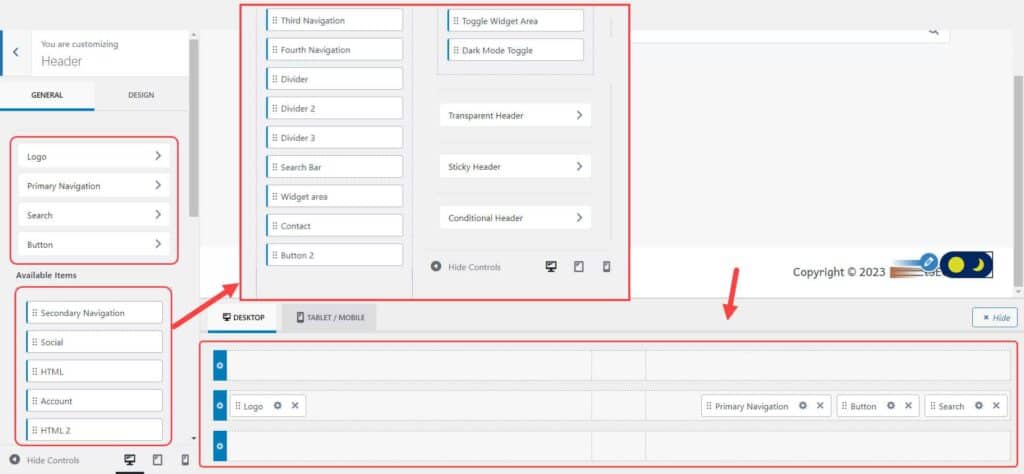Open the Transparent Header section
Viewport: 1024px width, 474px height.
click(x=515, y=115)
